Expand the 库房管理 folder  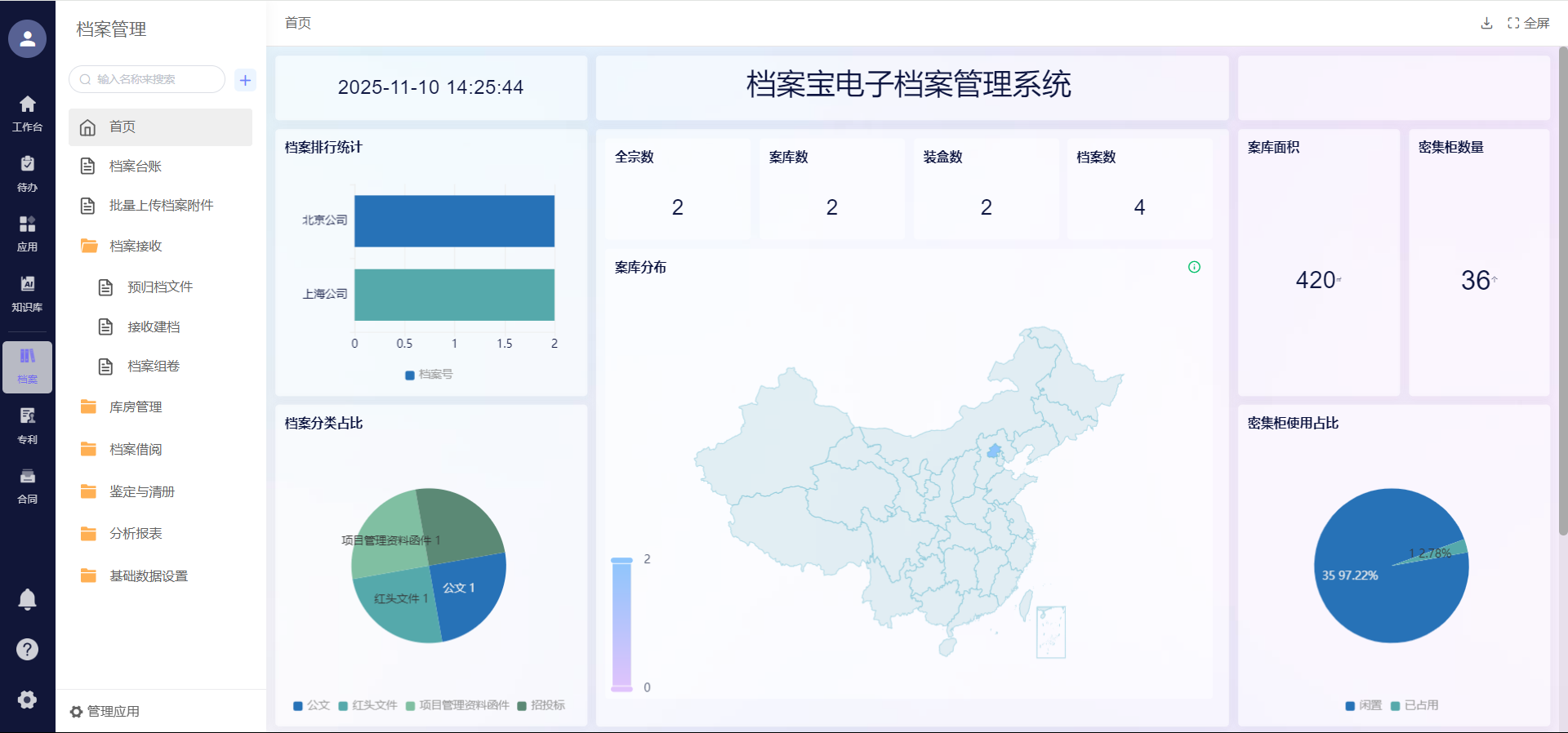pyautogui.click(x=136, y=406)
